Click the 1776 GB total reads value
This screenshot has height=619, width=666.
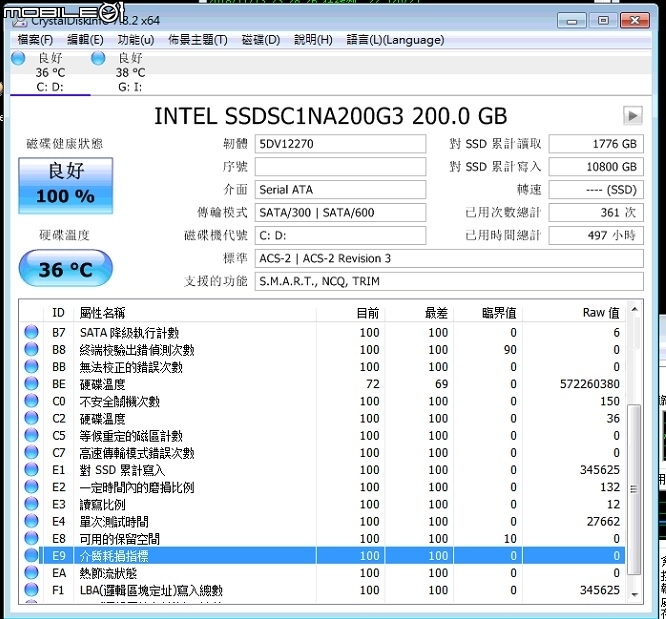(x=596, y=144)
